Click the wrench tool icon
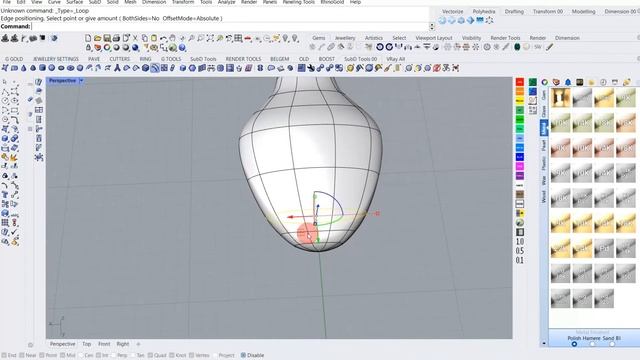This screenshot has width=640, height=360. 311,68
